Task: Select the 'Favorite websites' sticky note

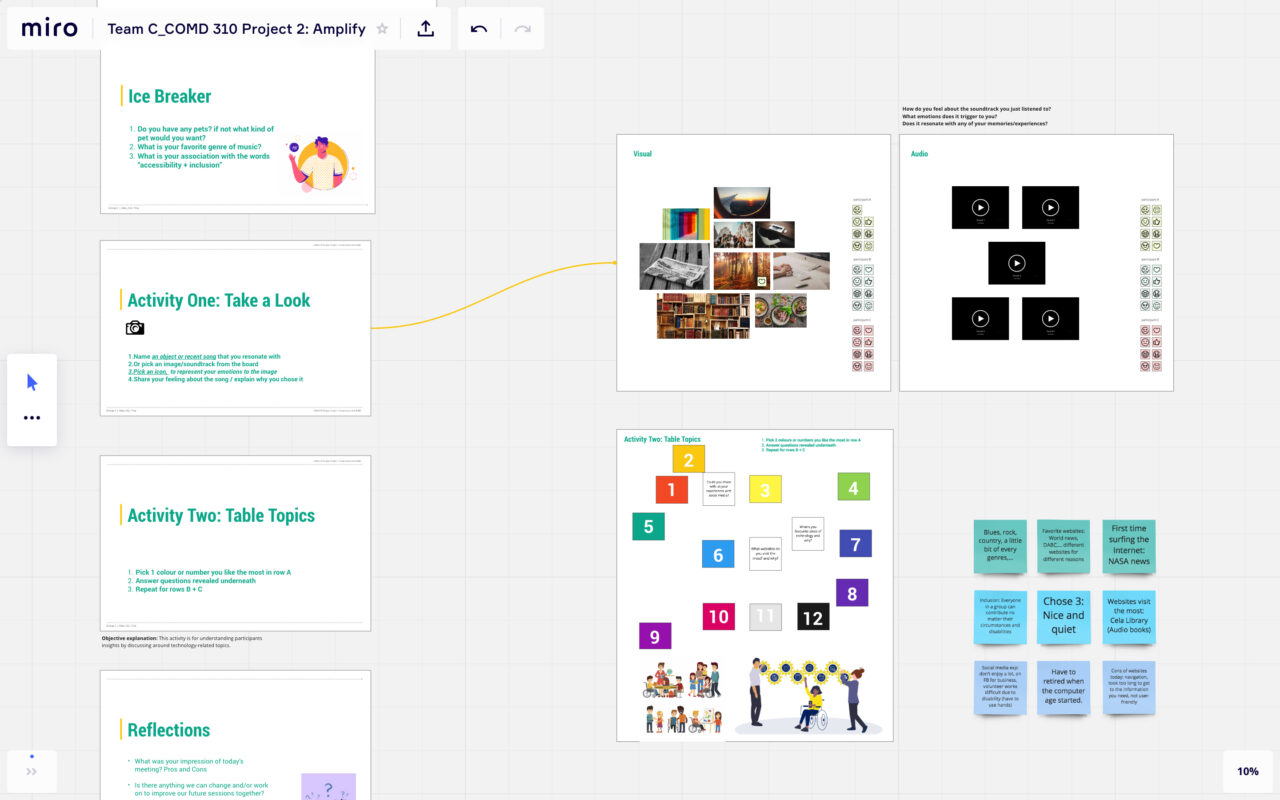Action: click(x=1064, y=546)
